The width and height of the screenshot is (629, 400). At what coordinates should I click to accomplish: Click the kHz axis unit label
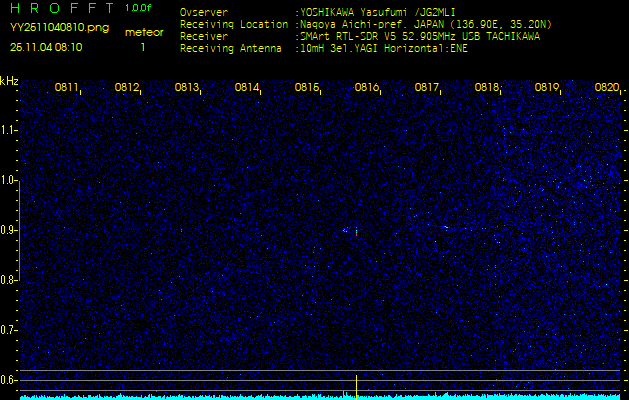[x=9, y=80]
